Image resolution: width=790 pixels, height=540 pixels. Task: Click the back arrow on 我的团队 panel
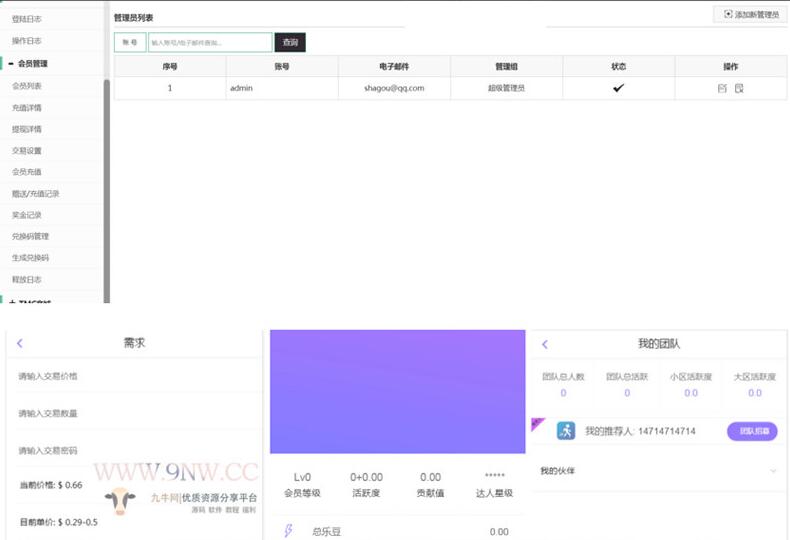coord(545,344)
